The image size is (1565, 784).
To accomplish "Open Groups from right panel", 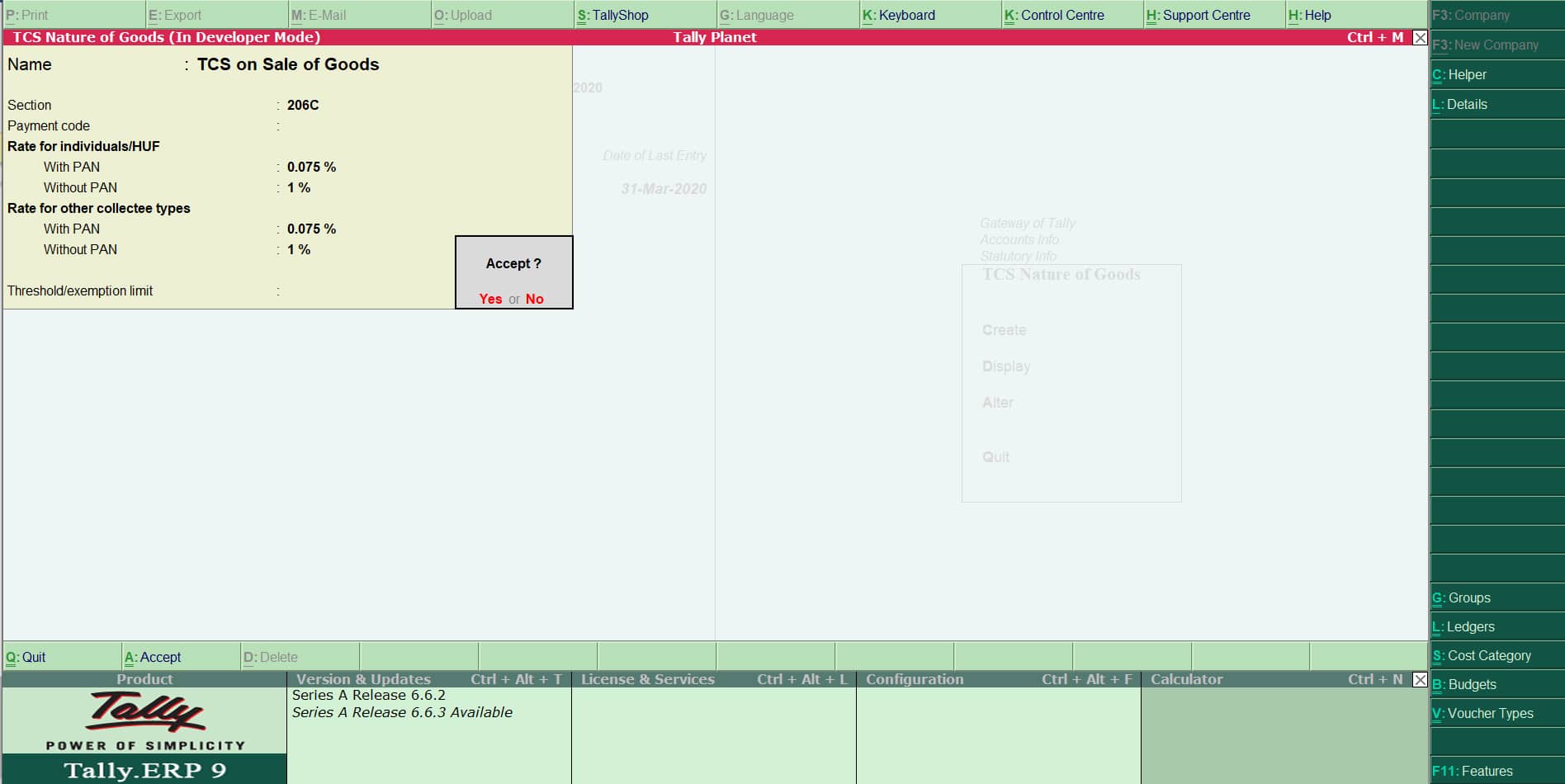I will (x=1497, y=597).
